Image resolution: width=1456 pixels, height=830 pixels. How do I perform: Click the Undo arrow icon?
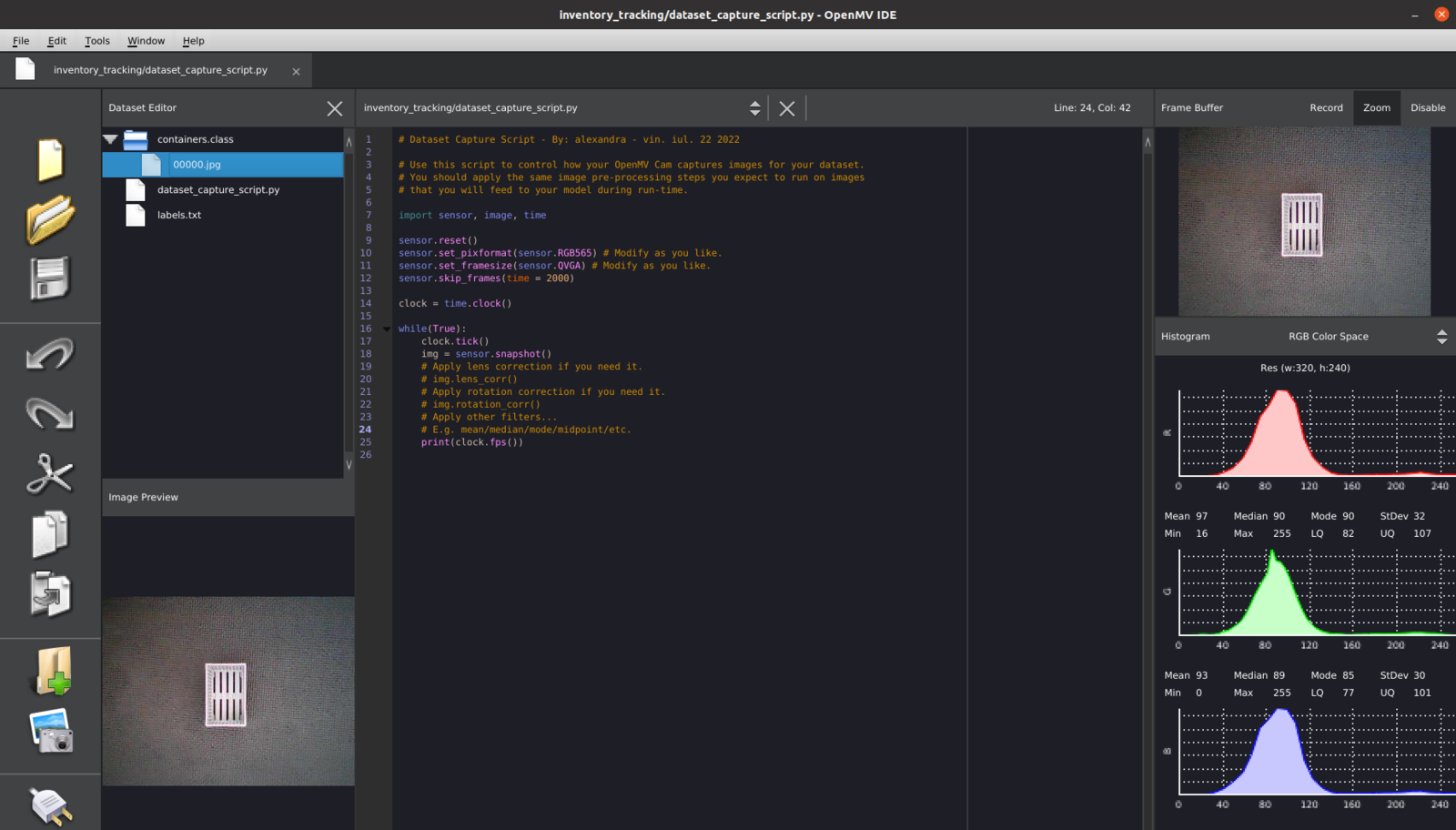50,354
